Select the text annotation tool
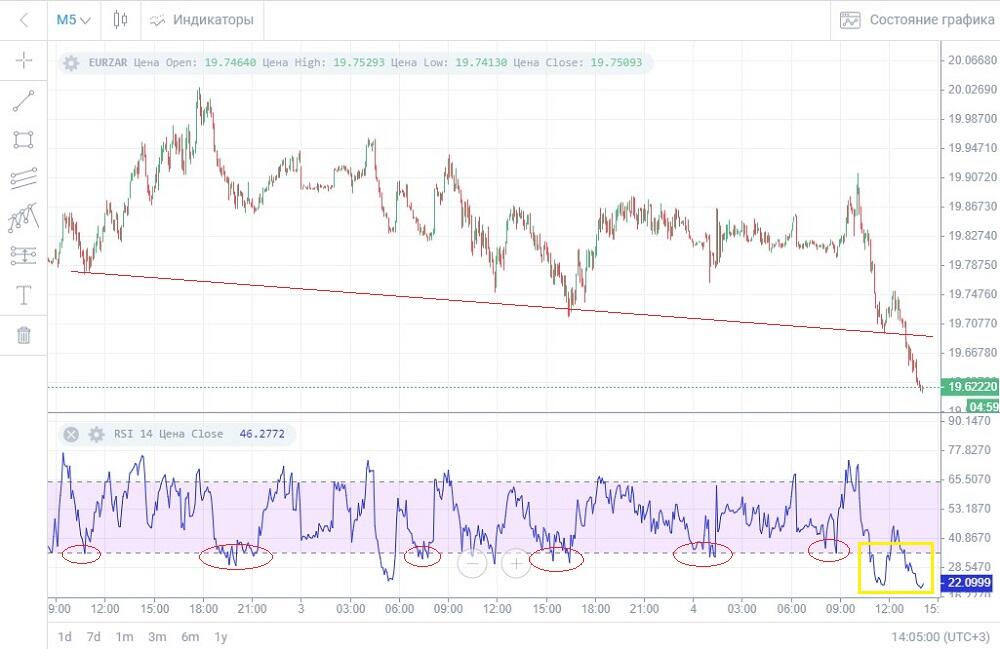The height and width of the screenshot is (649, 1000). pyautogui.click(x=24, y=295)
